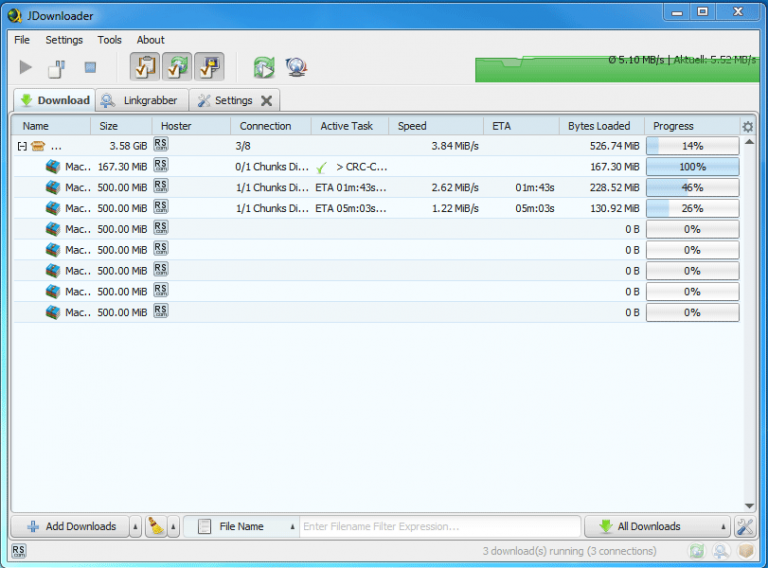
Task: Click the '3 download(s) running' status text
Action: coord(569,551)
